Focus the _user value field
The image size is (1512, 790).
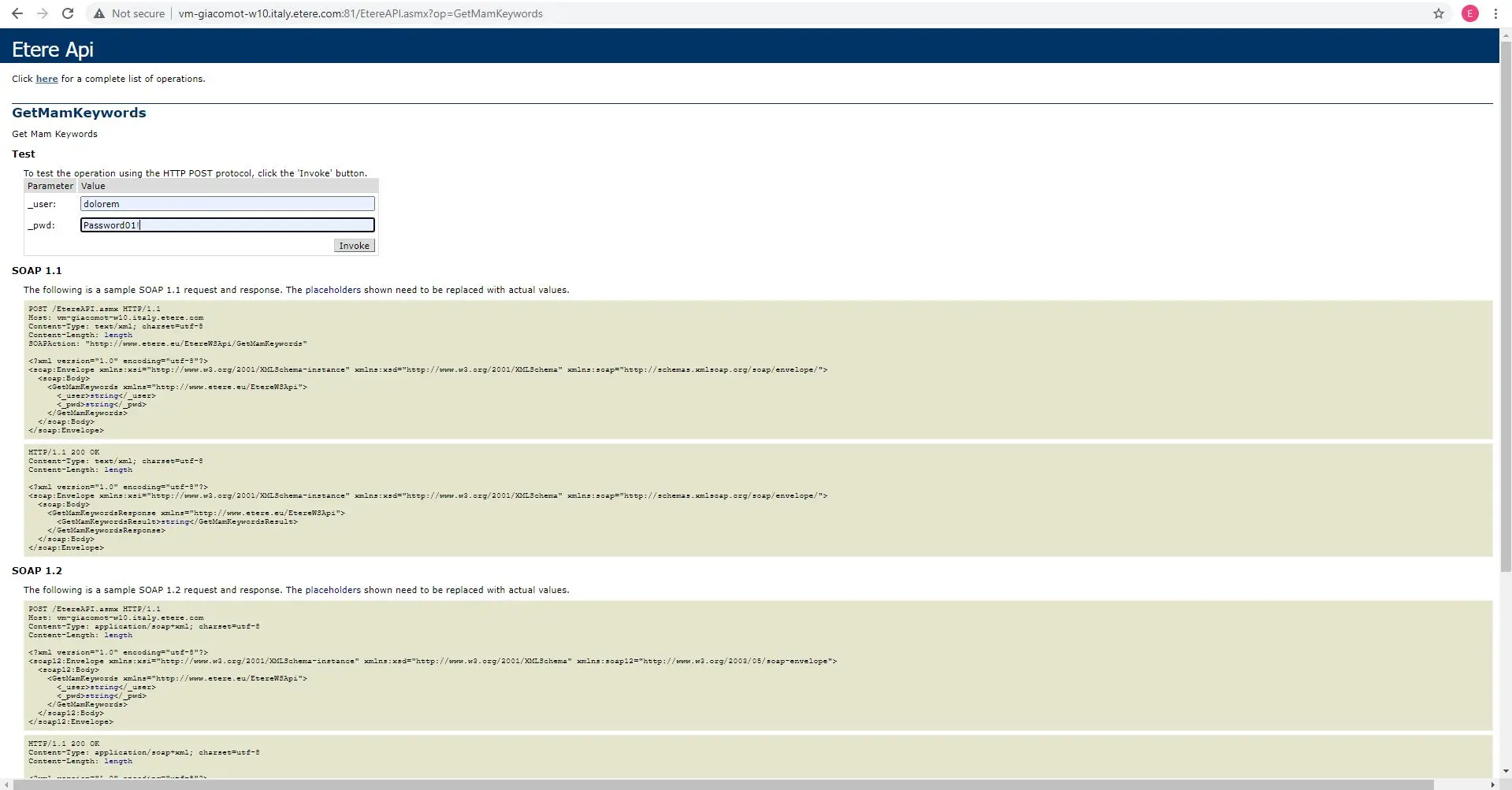pyautogui.click(x=227, y=204)
